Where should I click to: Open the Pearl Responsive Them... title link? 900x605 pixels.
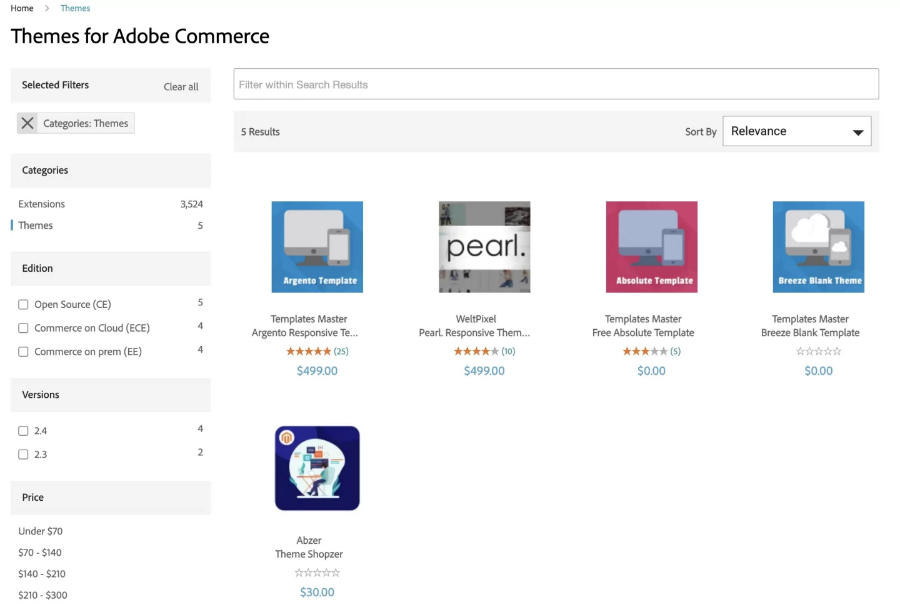(474, 332)
